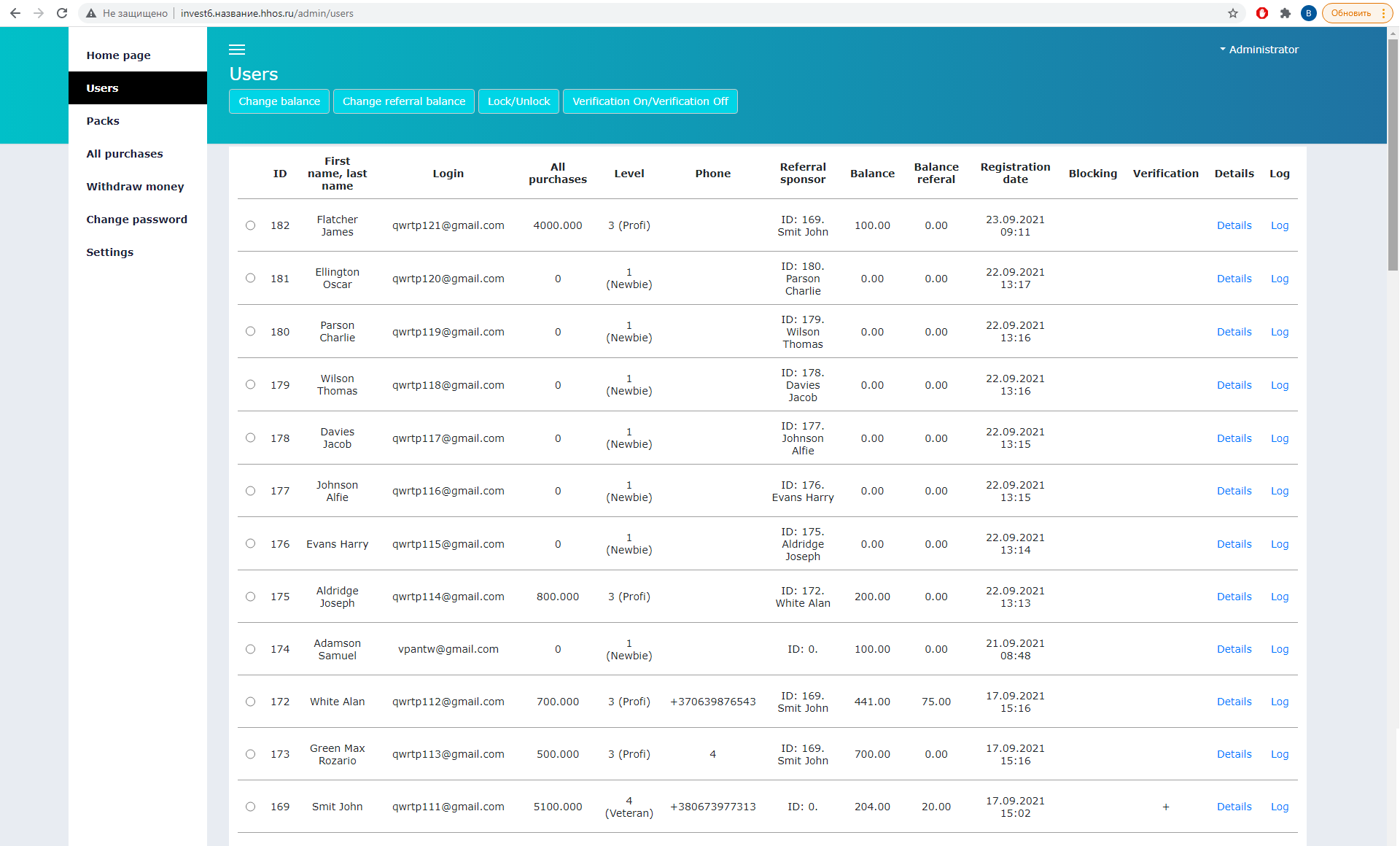This screenshot has height=846, width=1400.
Task: Open the Packs menu item
Action: (x=103, y=121)
